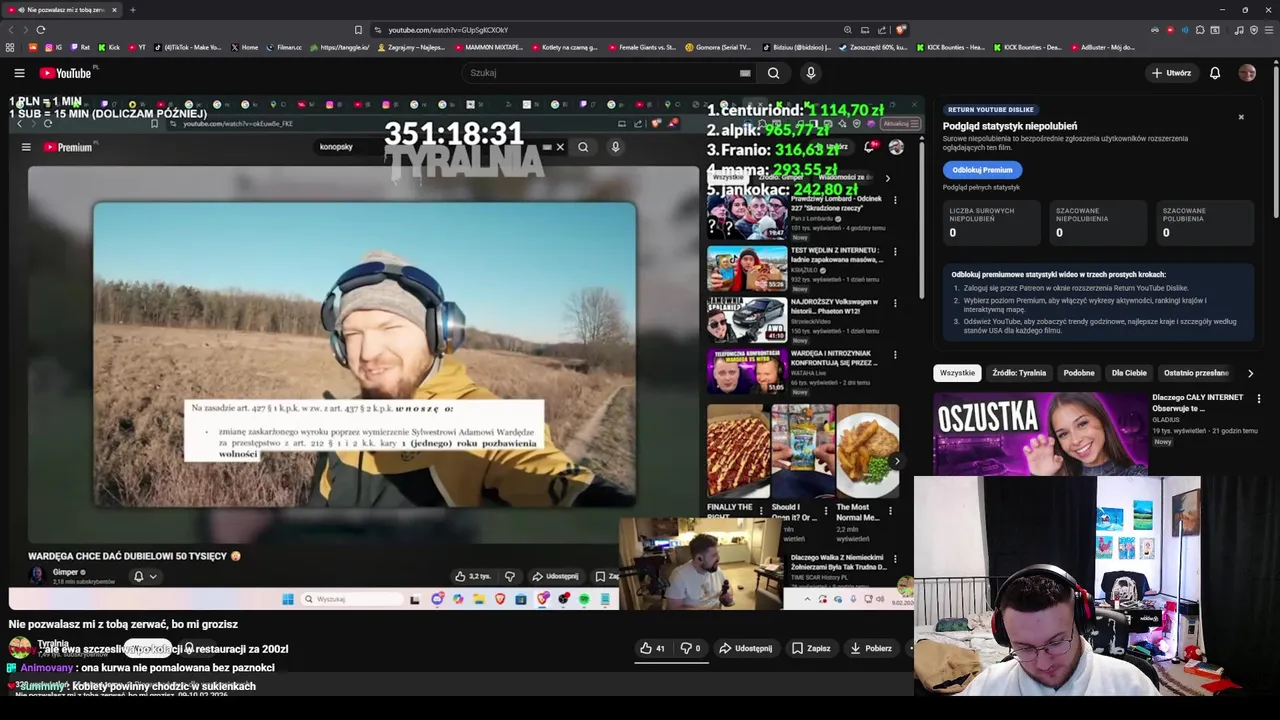Click the Windows Start button in streamed taskbar
This screenshot has height=720, width=1280.
288,599
